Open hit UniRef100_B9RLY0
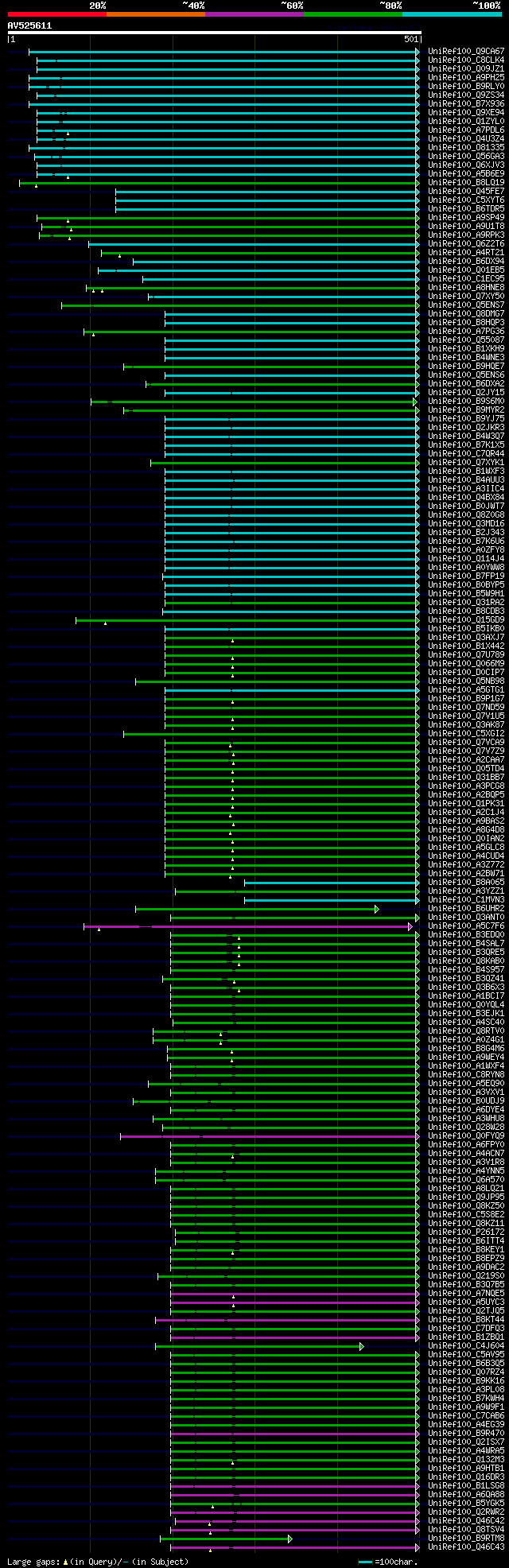The image size is (509, 1568). (x=466, y=87)
